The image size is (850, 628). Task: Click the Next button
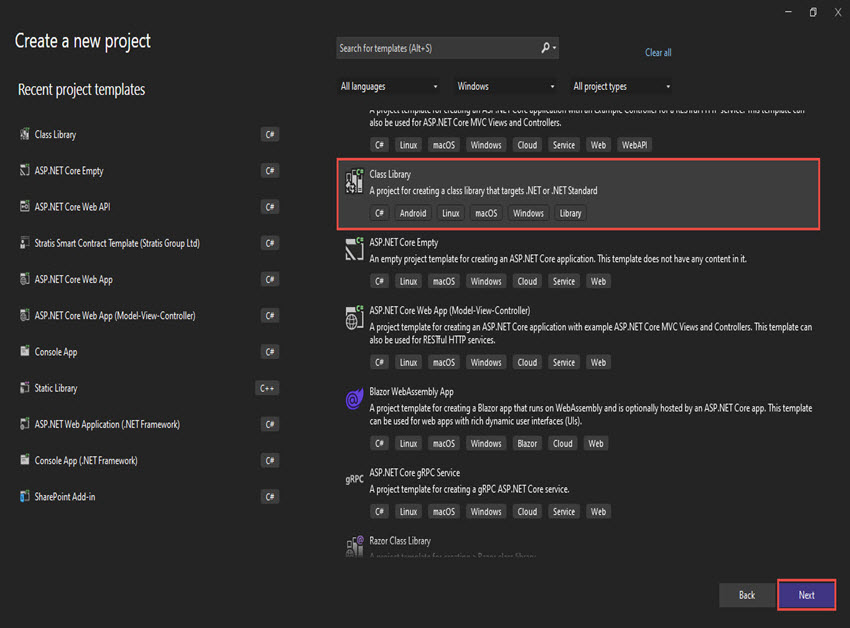[x=806, y=595]
